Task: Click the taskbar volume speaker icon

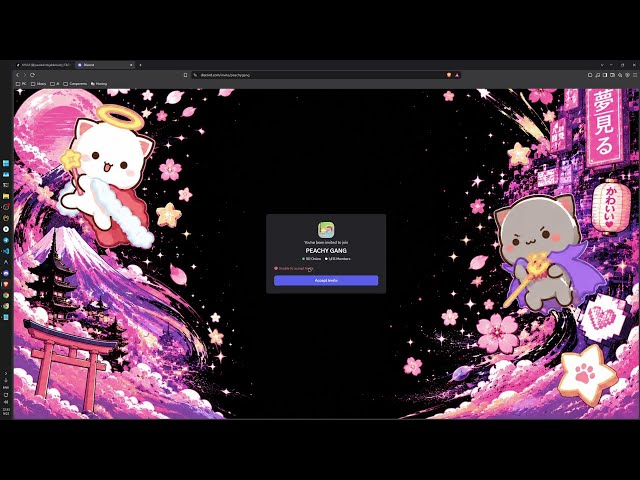Action: coord(6,402)
